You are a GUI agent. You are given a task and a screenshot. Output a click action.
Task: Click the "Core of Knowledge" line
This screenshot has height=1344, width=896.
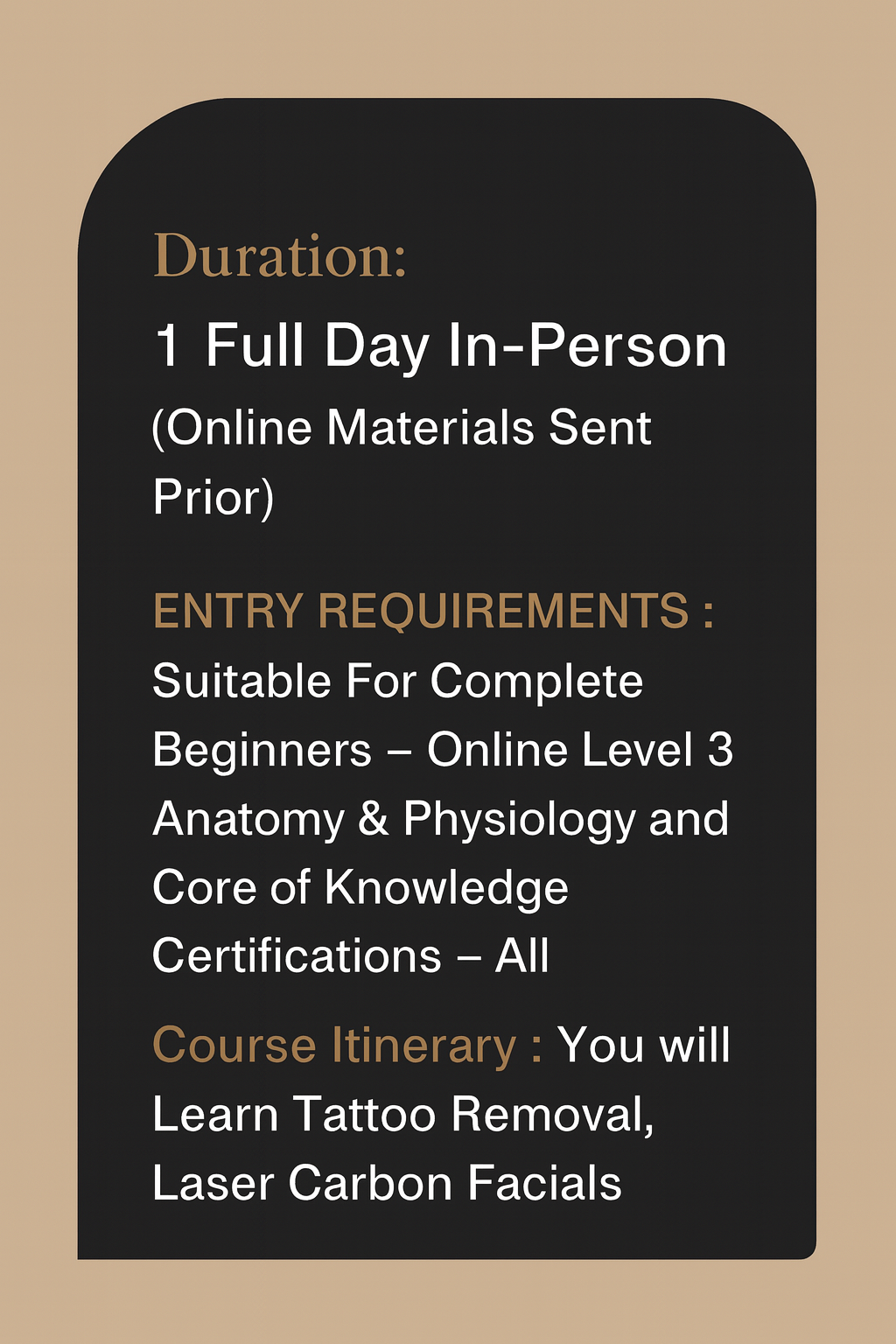360,887
